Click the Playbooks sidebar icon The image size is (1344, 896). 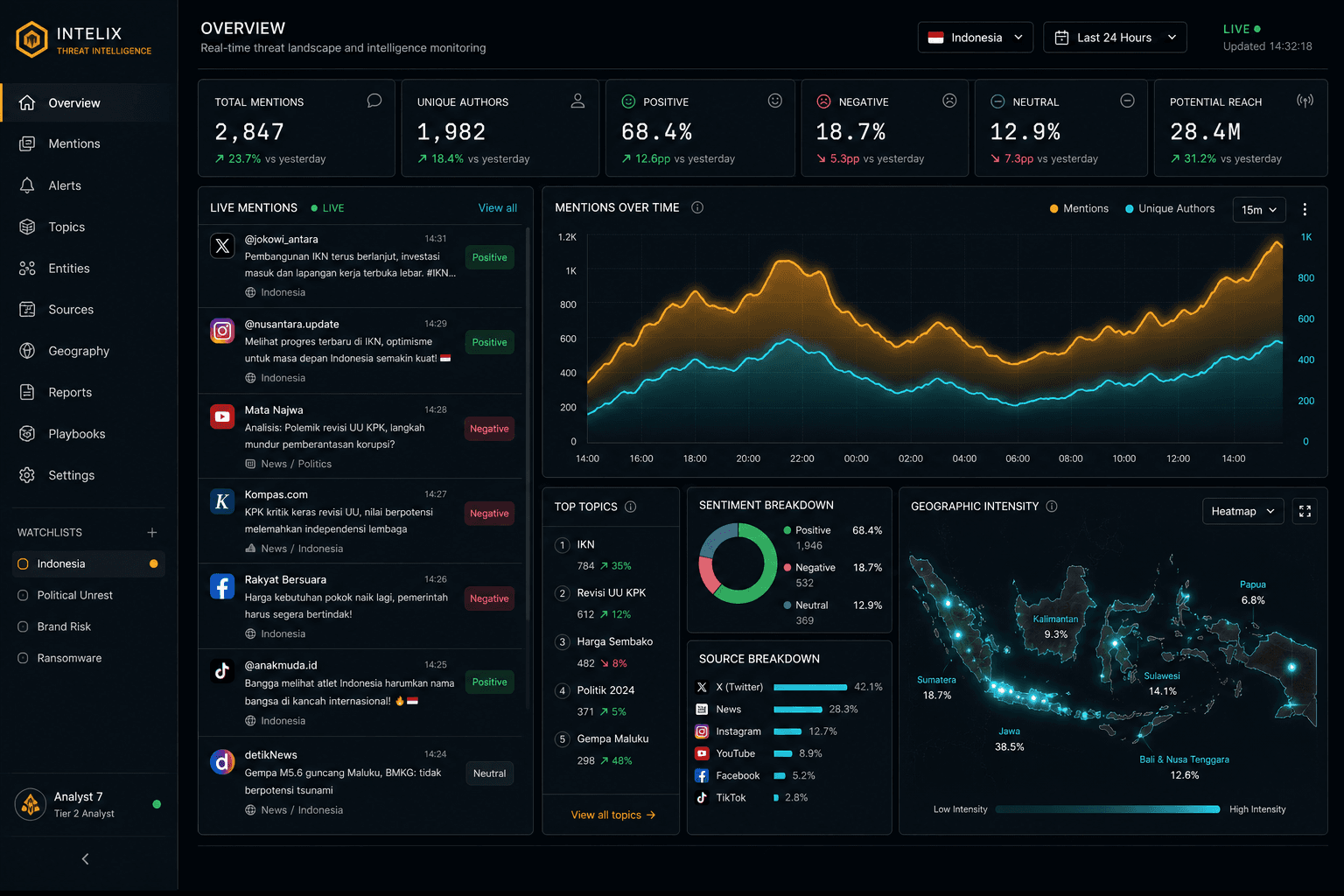[27, 433]
